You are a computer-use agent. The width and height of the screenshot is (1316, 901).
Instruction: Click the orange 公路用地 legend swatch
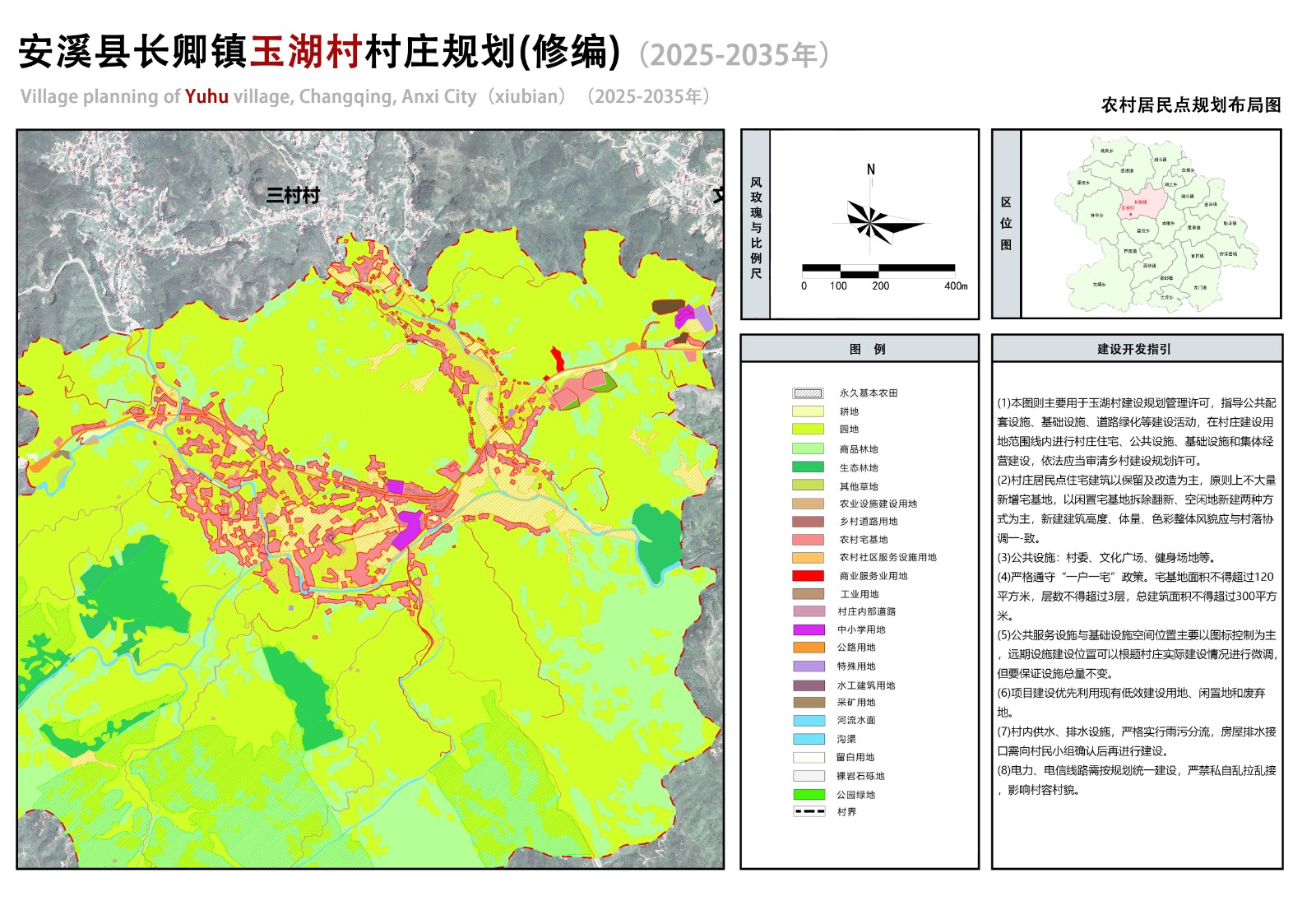tap(808, 648)
